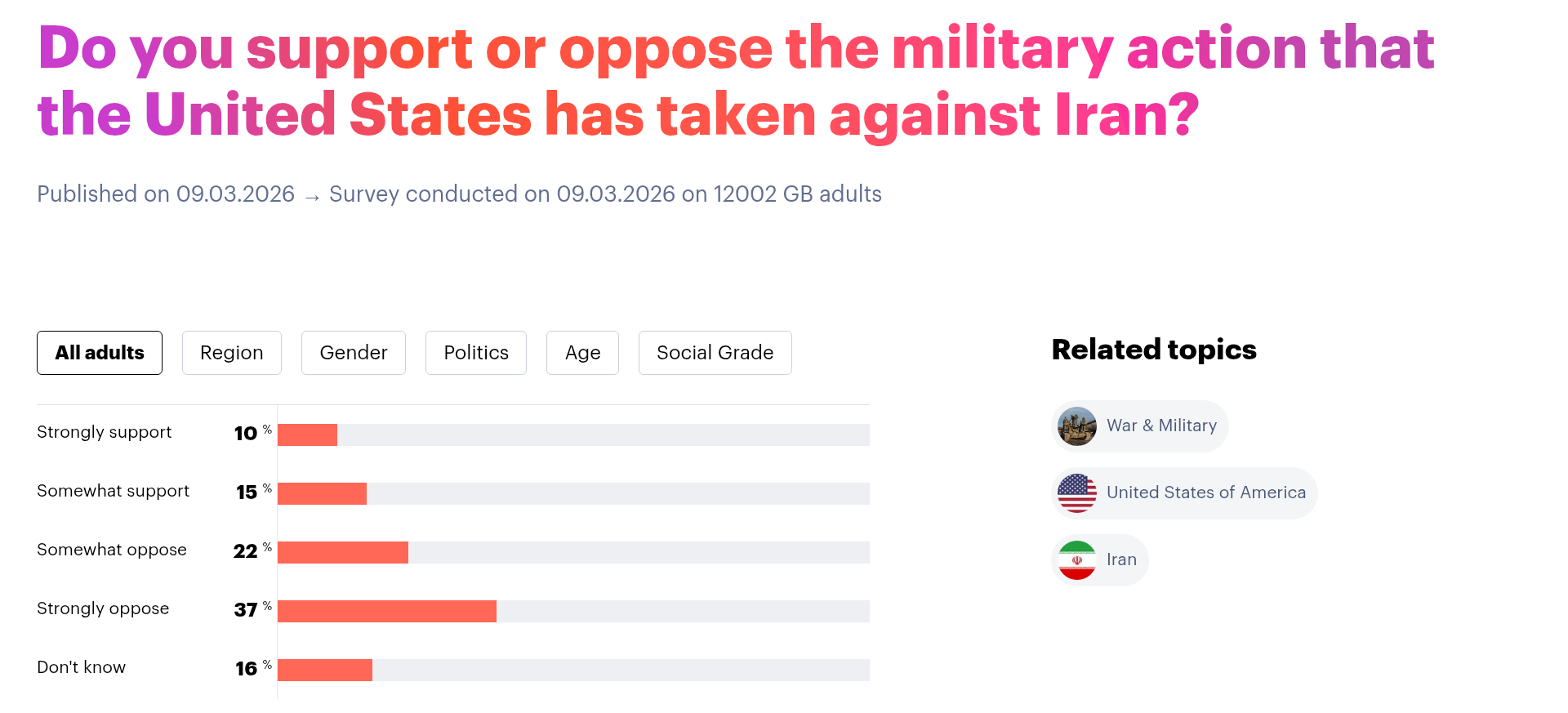
Task: Select the All adults view
Action: [99, 352]
